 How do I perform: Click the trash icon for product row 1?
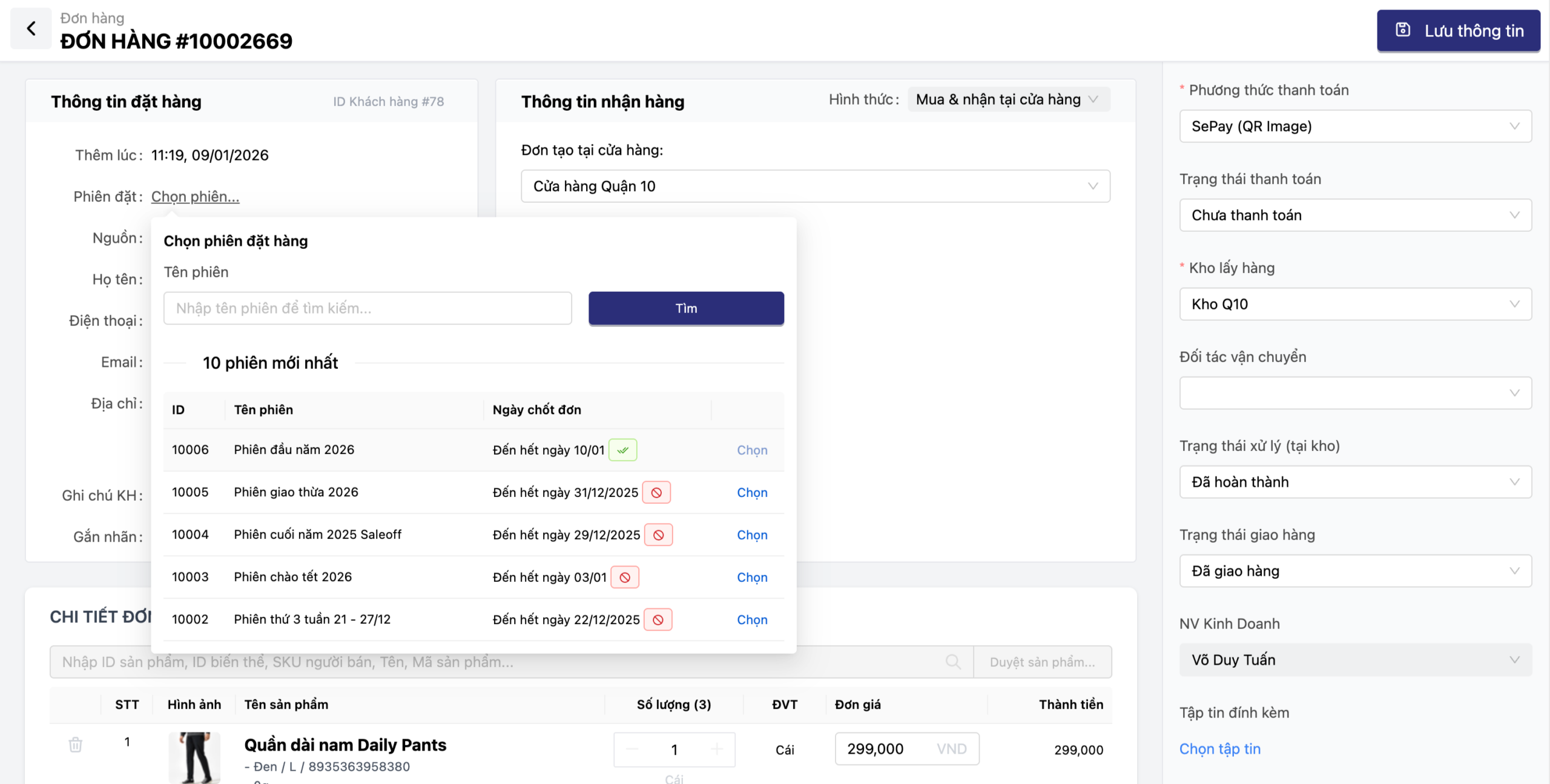[x=75, y=744]
